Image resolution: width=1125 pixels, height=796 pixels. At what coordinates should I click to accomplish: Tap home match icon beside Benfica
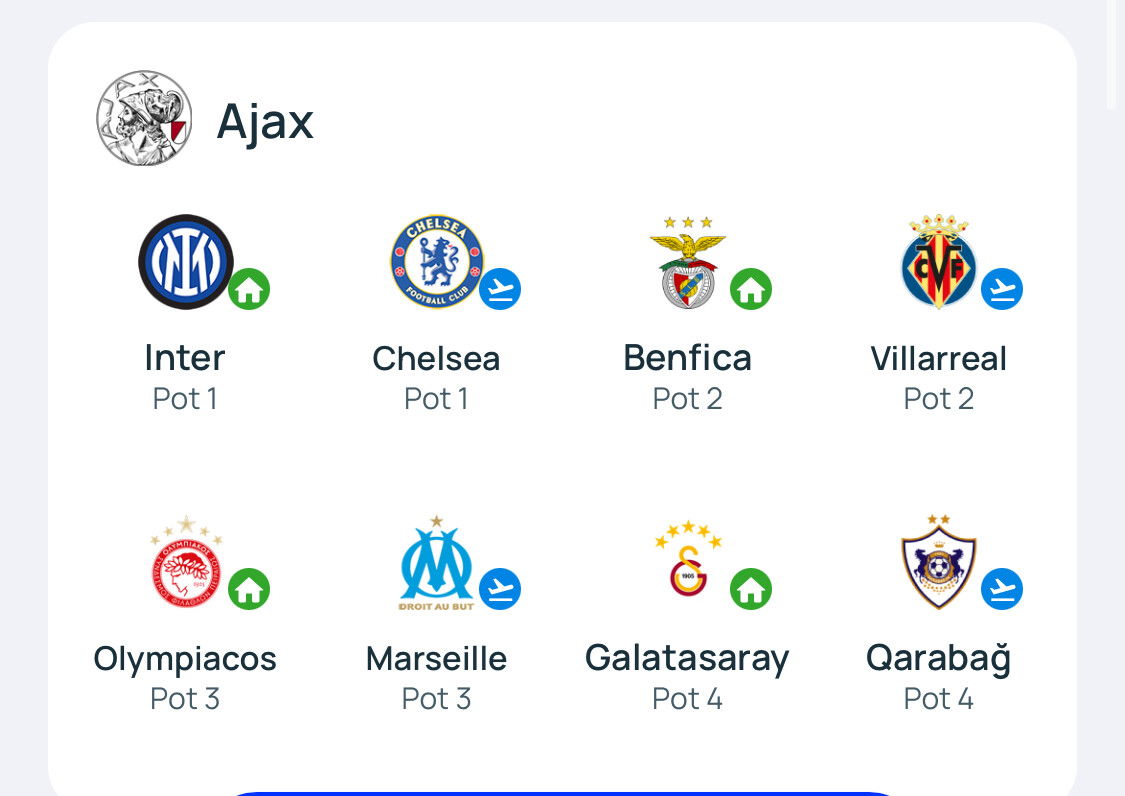point(750,289)
